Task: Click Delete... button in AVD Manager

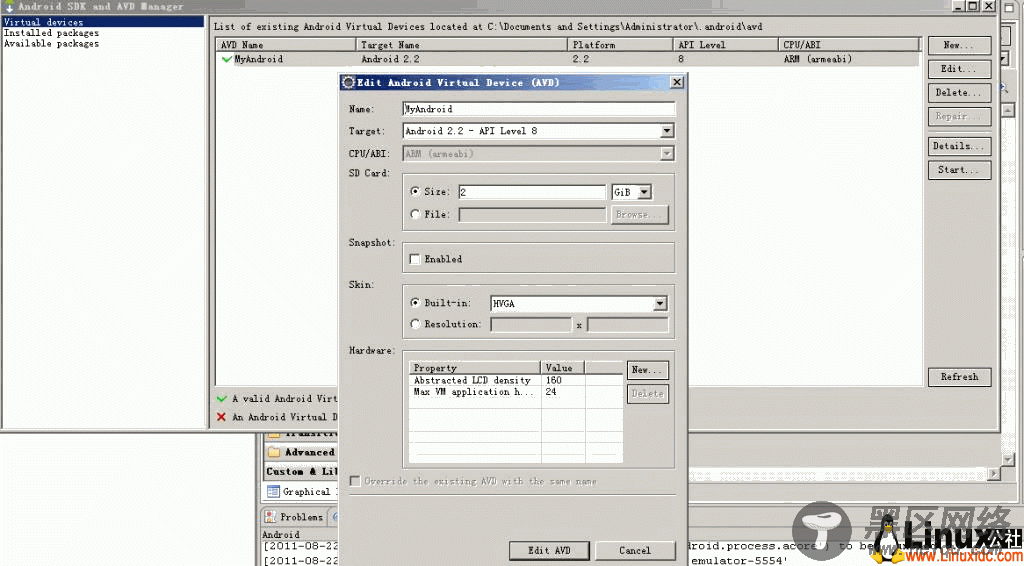Action: point(959,92)
